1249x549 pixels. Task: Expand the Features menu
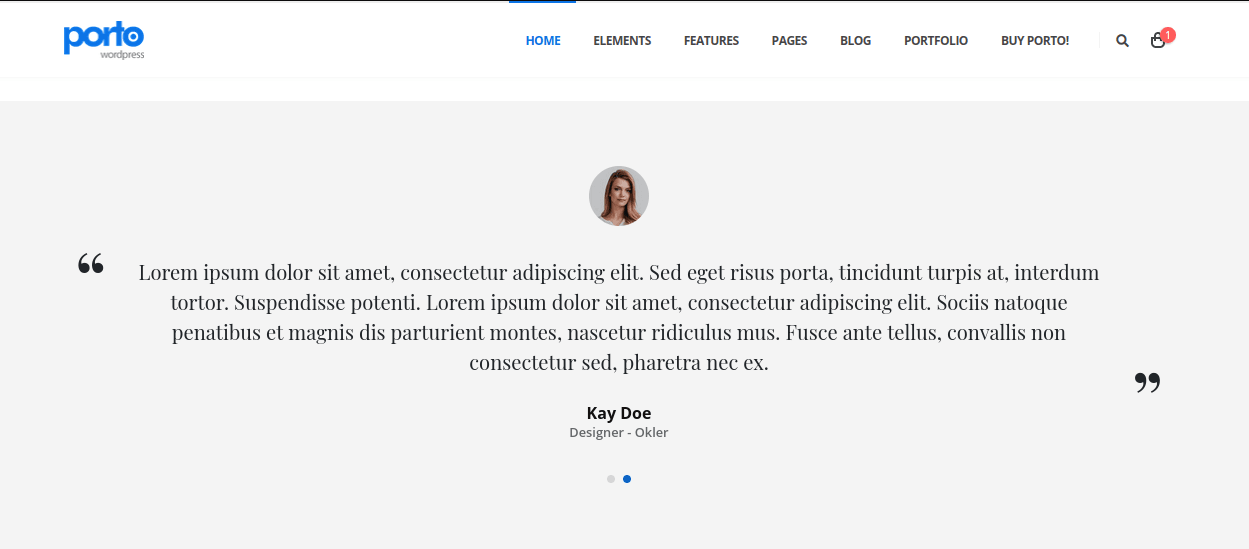pyautogui.click(x=711, y=41)
